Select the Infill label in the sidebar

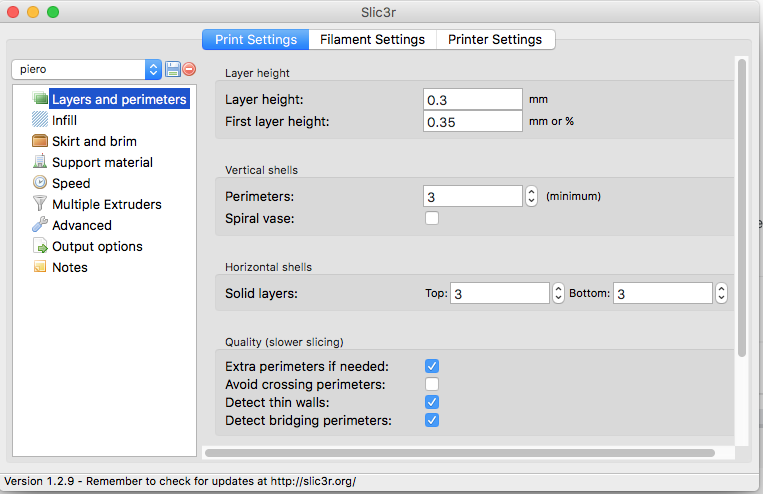[64, 120]
